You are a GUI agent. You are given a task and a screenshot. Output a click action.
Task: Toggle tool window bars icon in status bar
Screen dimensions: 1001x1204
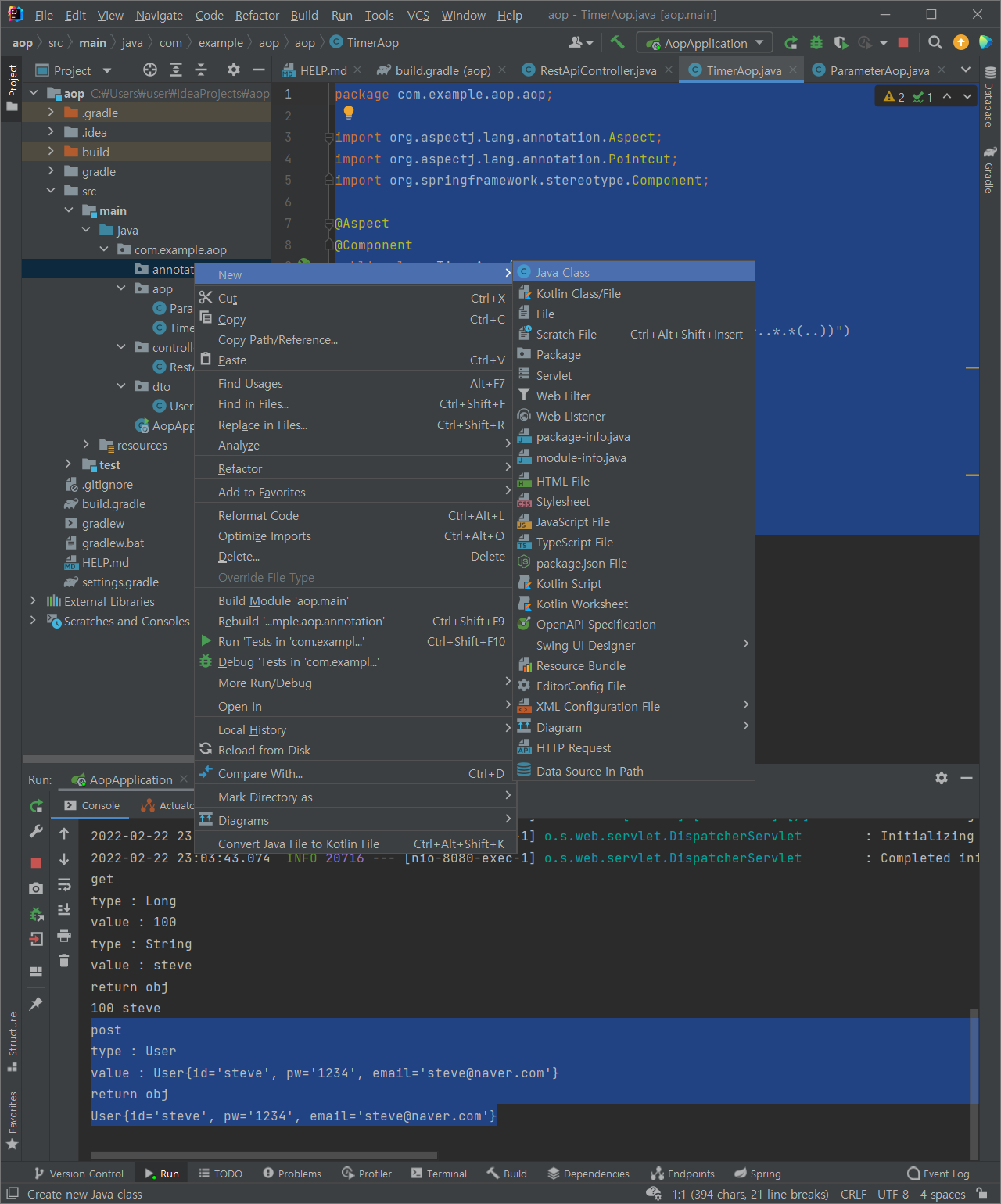coord(13,1194)
